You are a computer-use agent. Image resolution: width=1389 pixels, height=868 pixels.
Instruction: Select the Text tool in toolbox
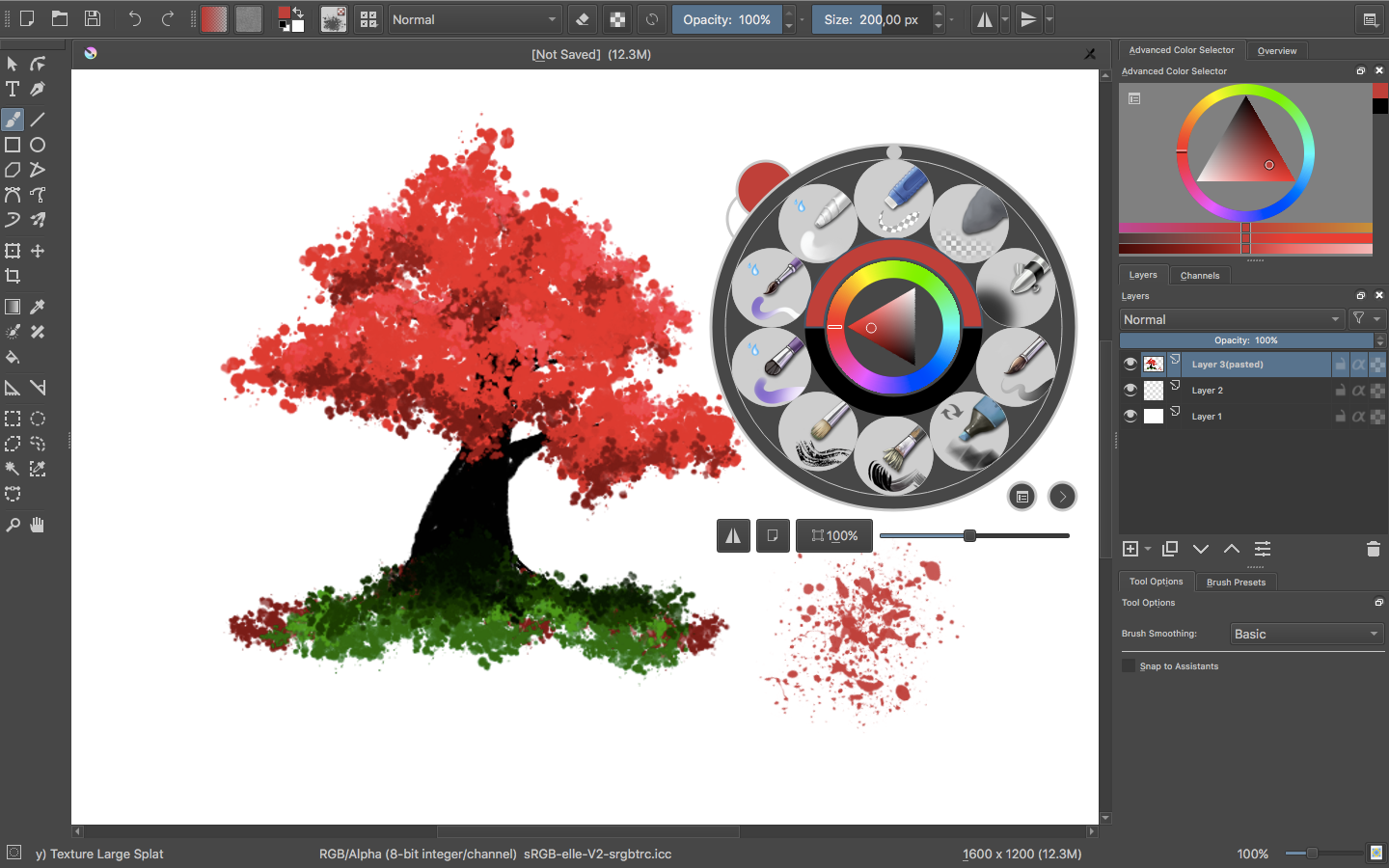pos(13,90)
